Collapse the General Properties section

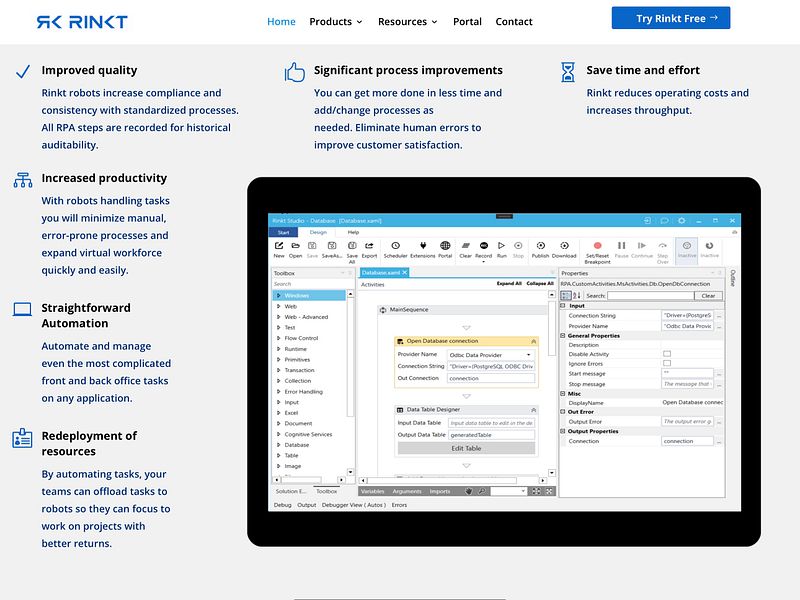click(x=563, y=336)
